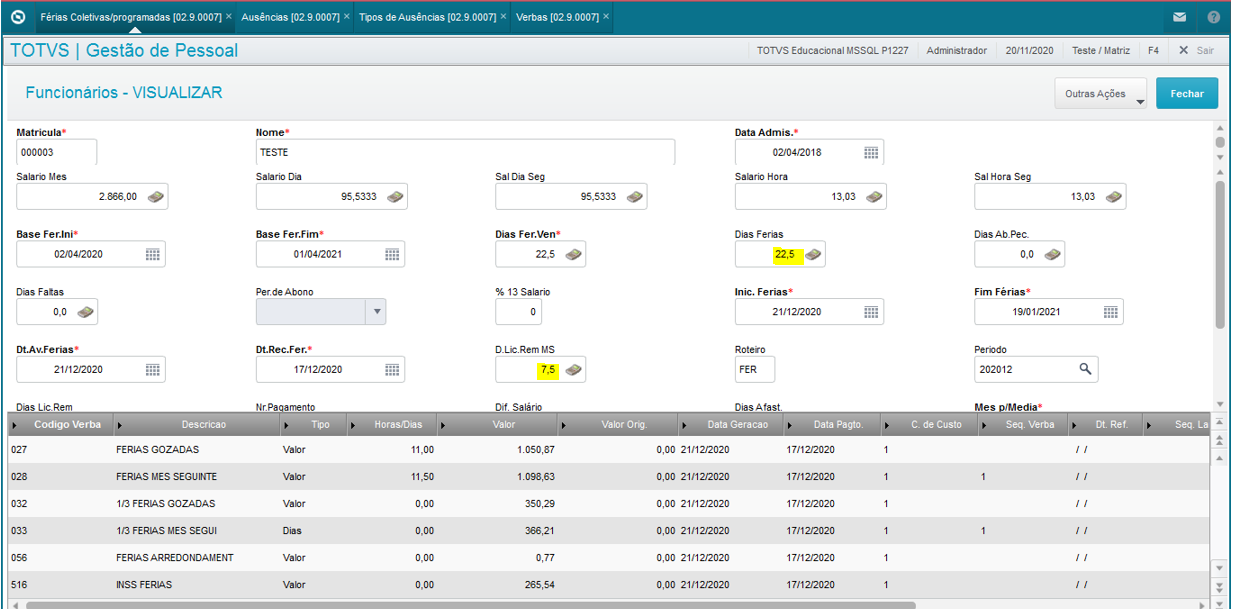Open calendar picker for Fim Férias
Viewport: 1235px width, 609px height.
(x=1111, y=312)
